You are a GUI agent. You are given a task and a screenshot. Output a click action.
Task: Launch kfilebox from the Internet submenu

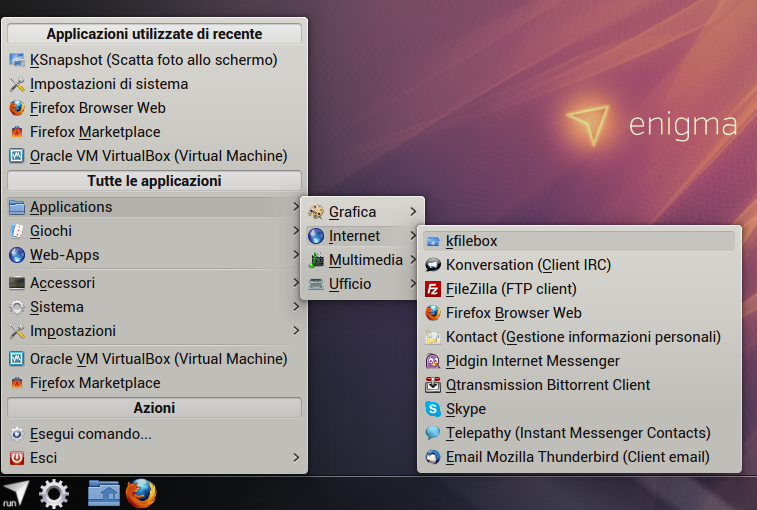pos(579,241)
